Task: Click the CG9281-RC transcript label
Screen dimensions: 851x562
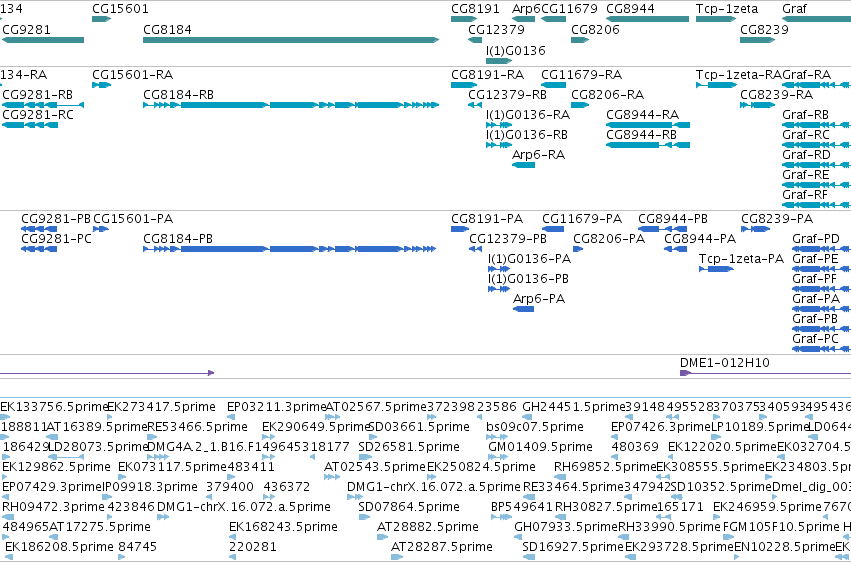Action: click(x=38, y=115)
